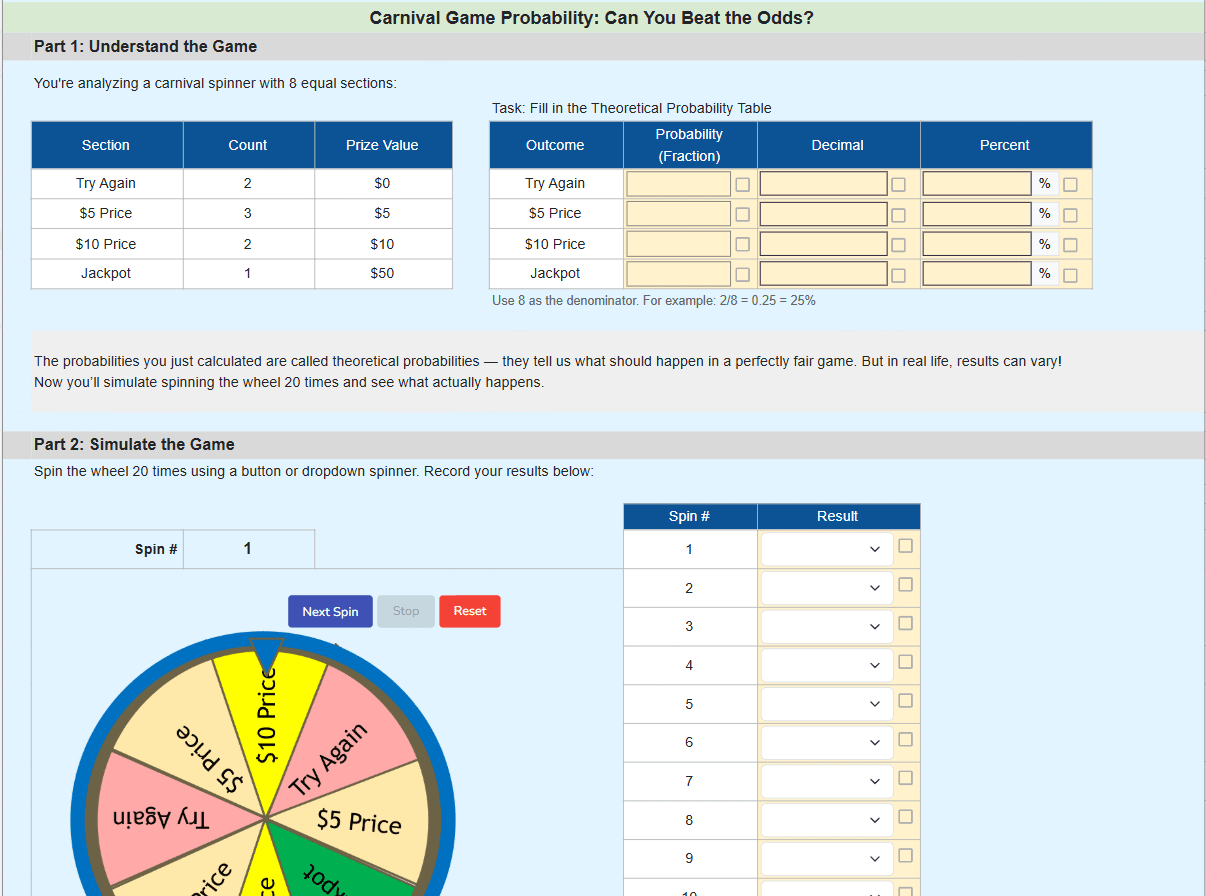This screenshot has width=1206, height=896.
Task: Toggle the checkbox in spin 1 result row
Action: tap(905, 545)
